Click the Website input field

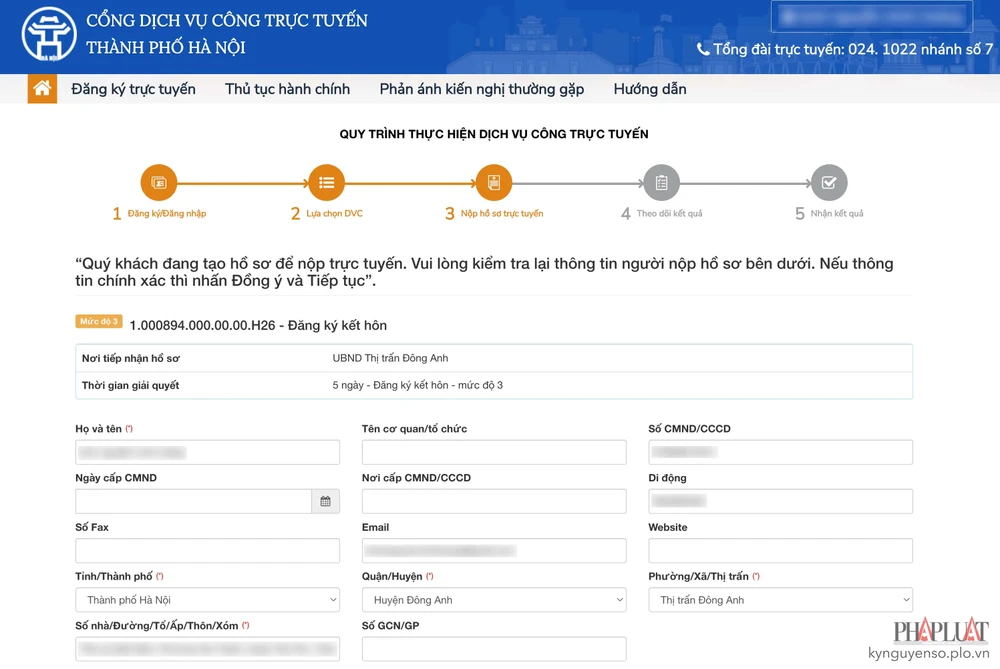click(780, 550)
